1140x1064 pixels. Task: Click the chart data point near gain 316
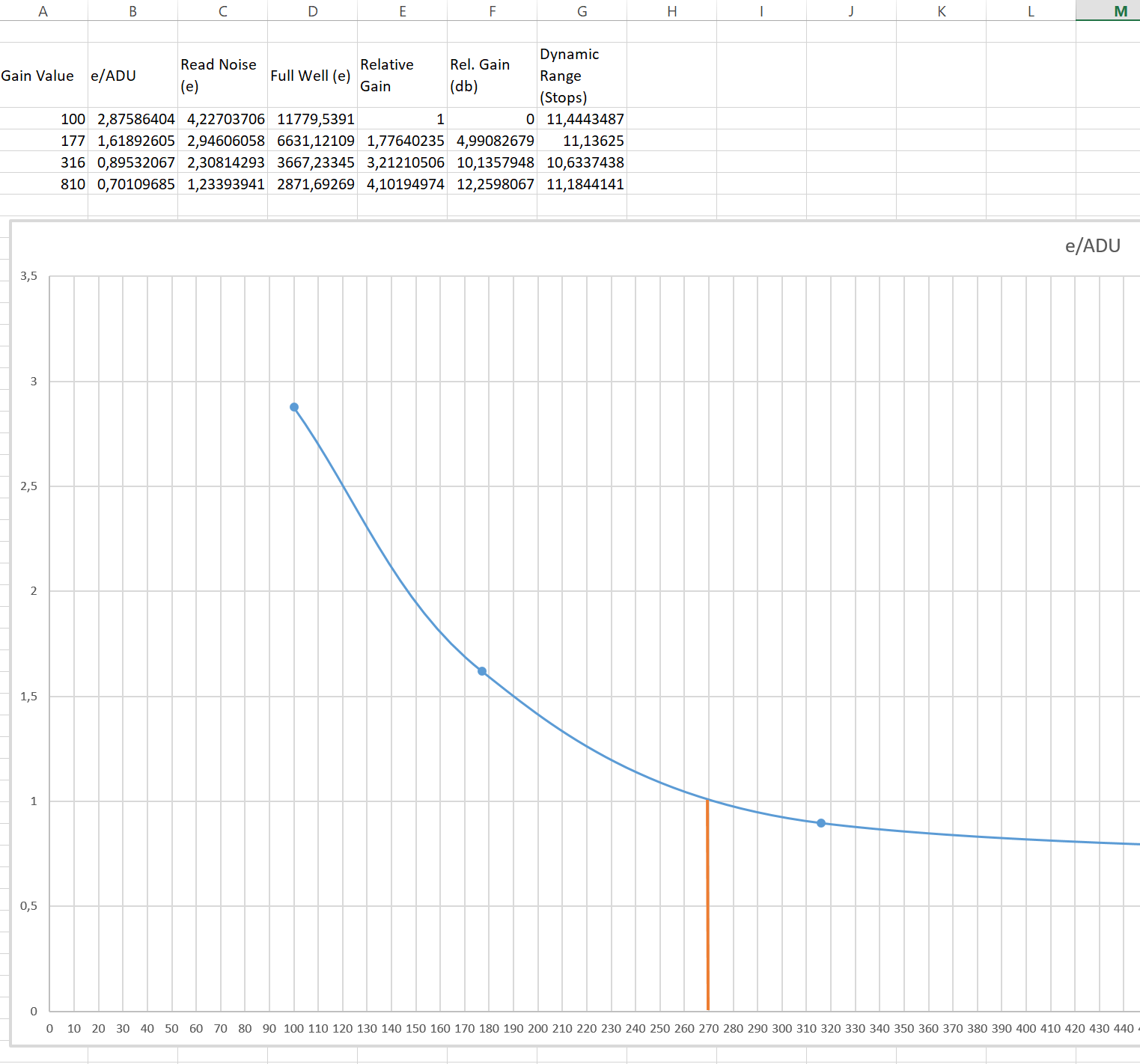pyautogui.click(x=821, y=823)
